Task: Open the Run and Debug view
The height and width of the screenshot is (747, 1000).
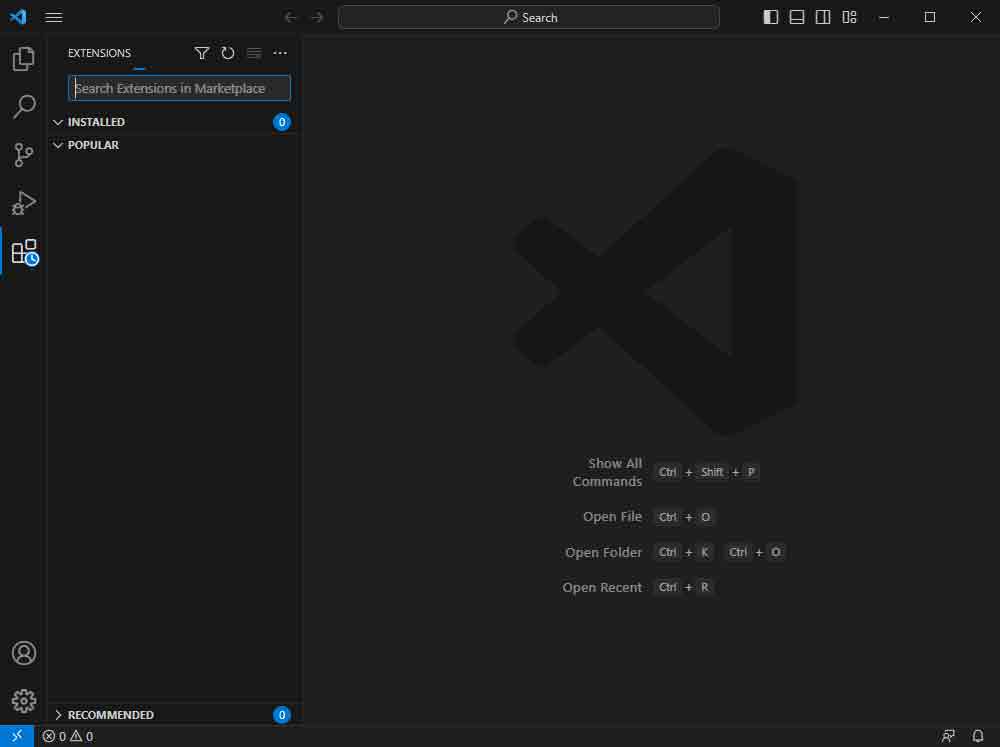Action: click(x=24, y=203)
